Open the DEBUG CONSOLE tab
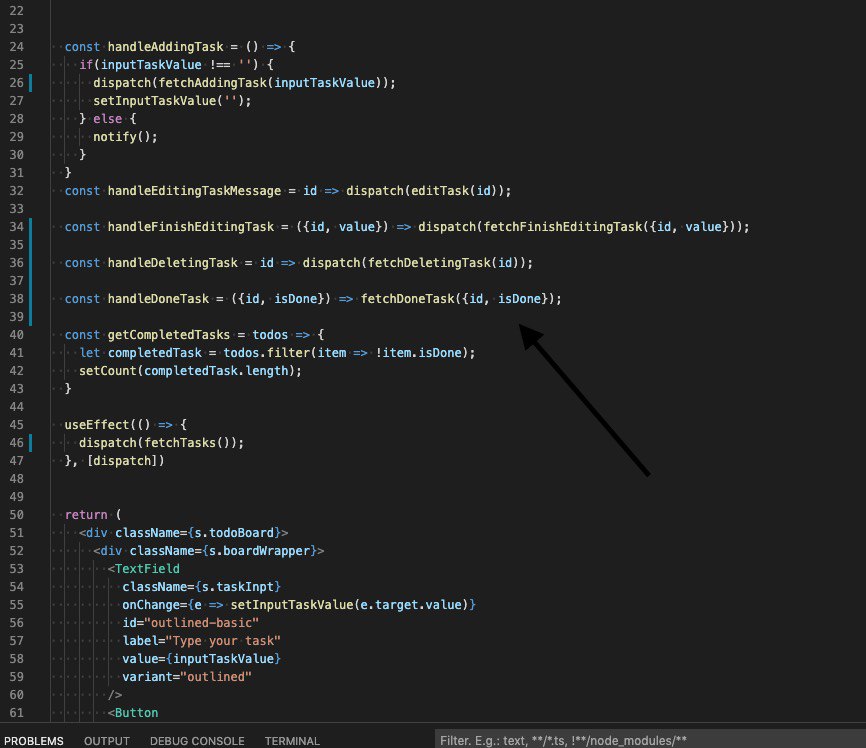 [197, 741]
